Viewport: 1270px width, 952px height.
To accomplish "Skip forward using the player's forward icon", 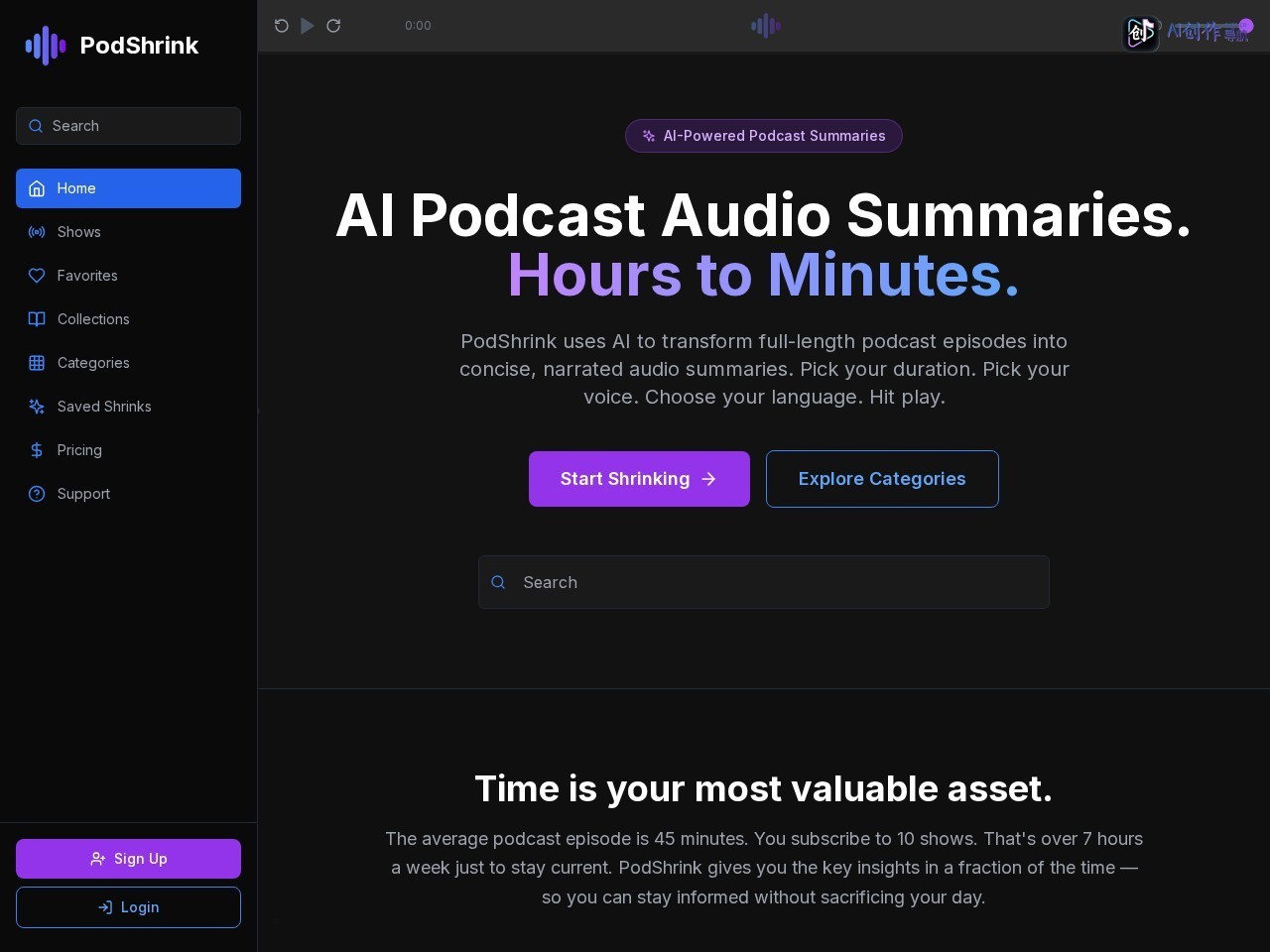I will (x=334, y=26).
